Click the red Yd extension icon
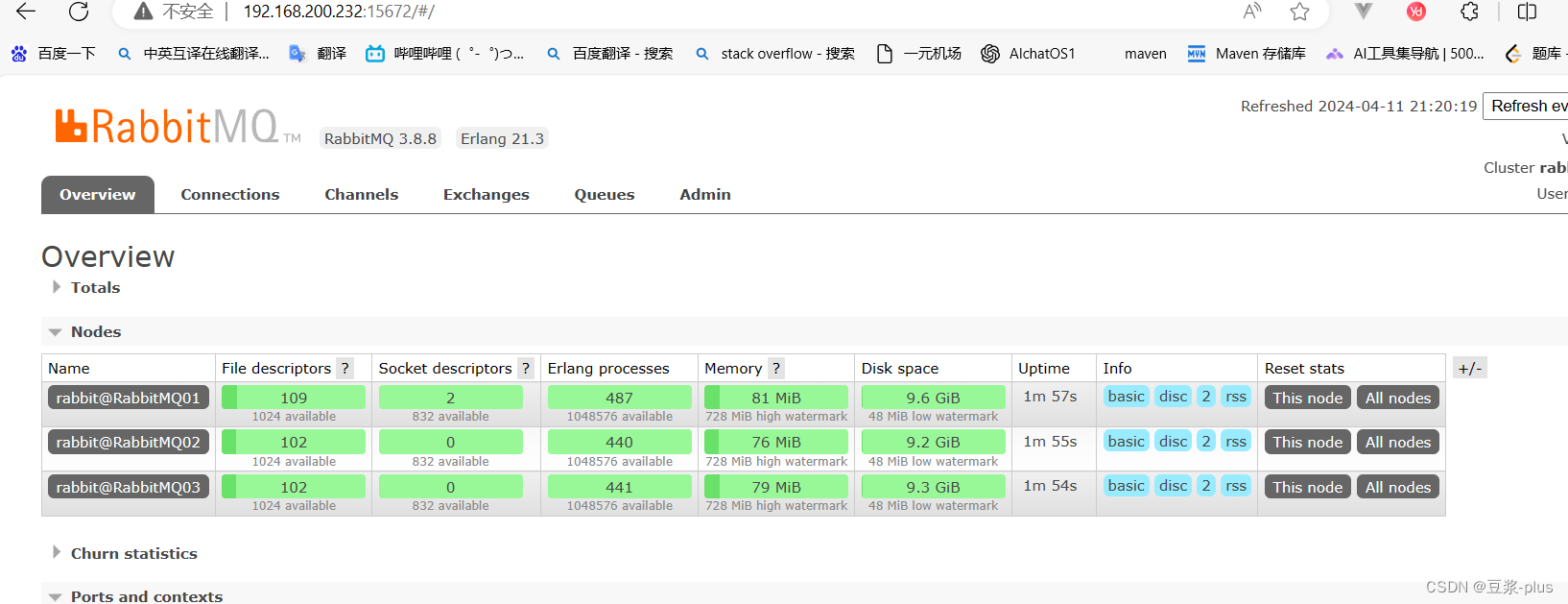1568x604 pixels. (x=1416, y=12)
